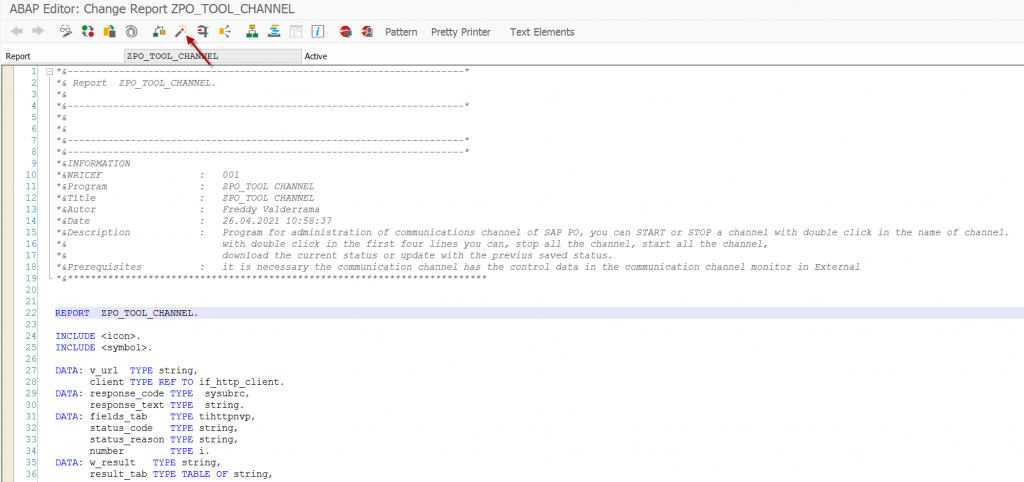Click the 'Report' field label
The height and width of the screenshot is (482, 1024).
(x=18, y=57)
